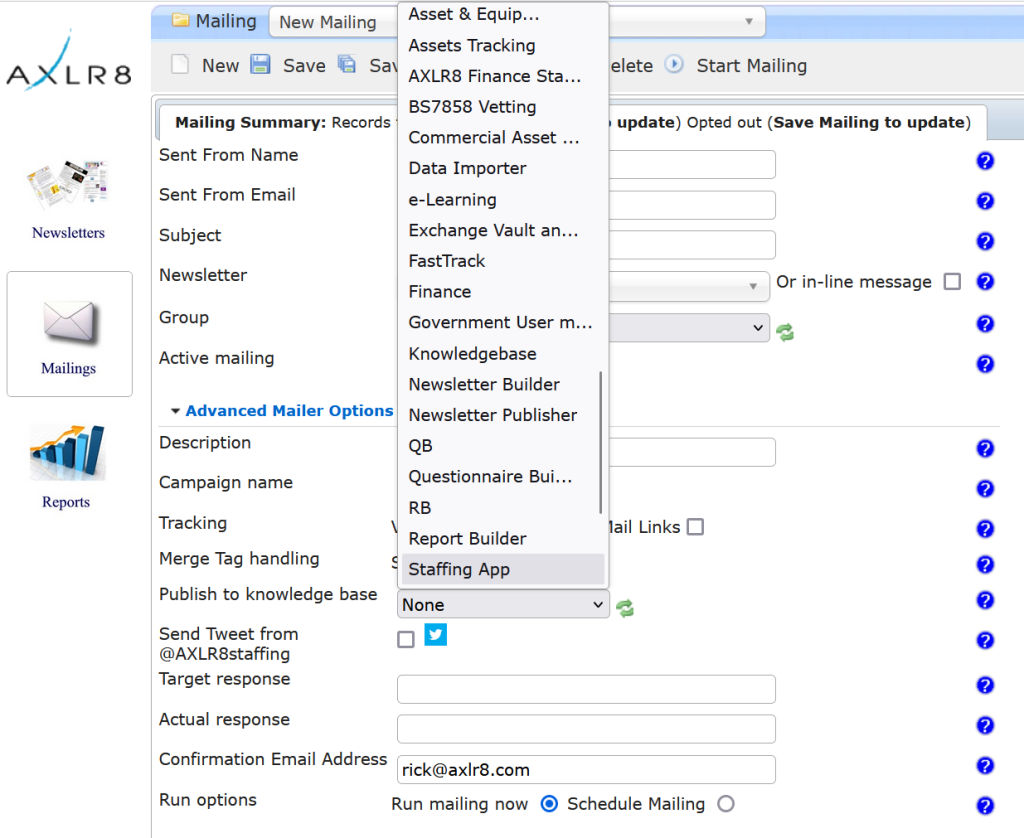Open the Mailings envelope icon
The width and height of the screenshot is (1024, 838).
(x=70, y=323)
